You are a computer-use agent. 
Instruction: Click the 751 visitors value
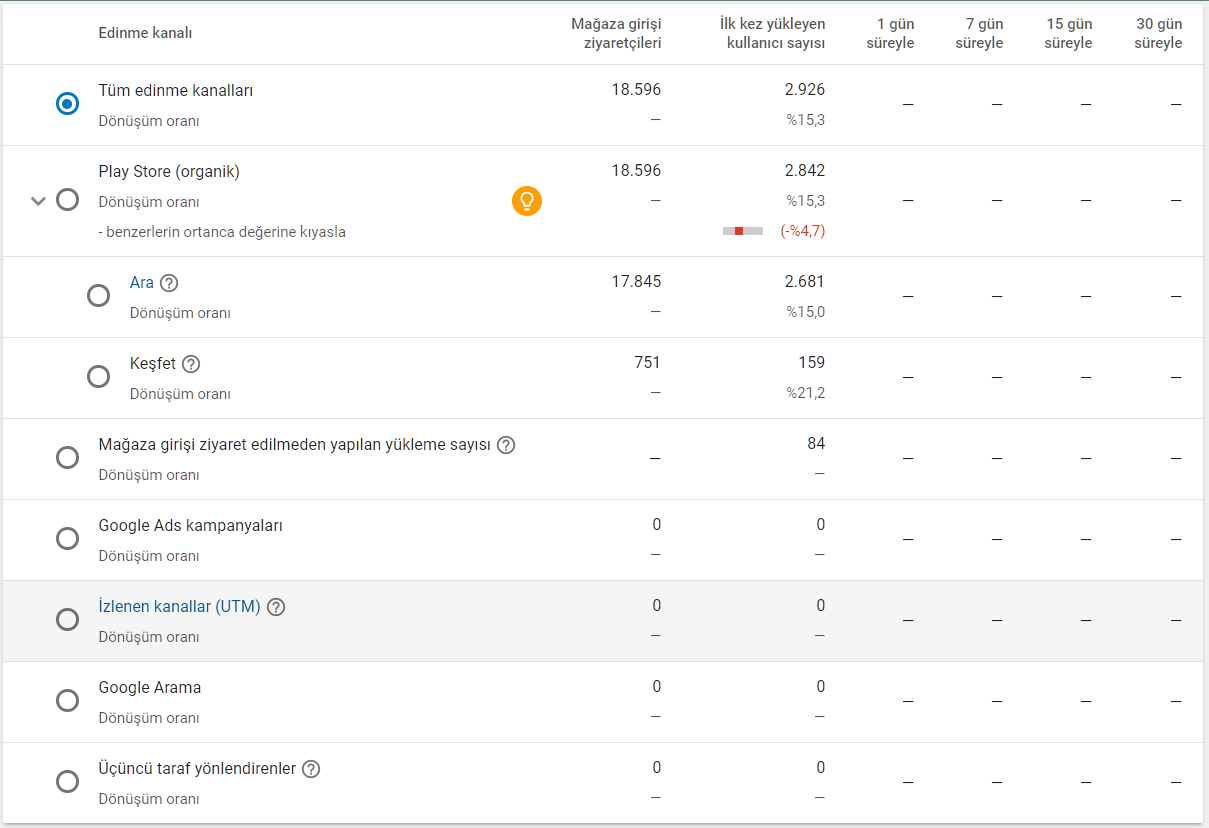coord(647,363)
